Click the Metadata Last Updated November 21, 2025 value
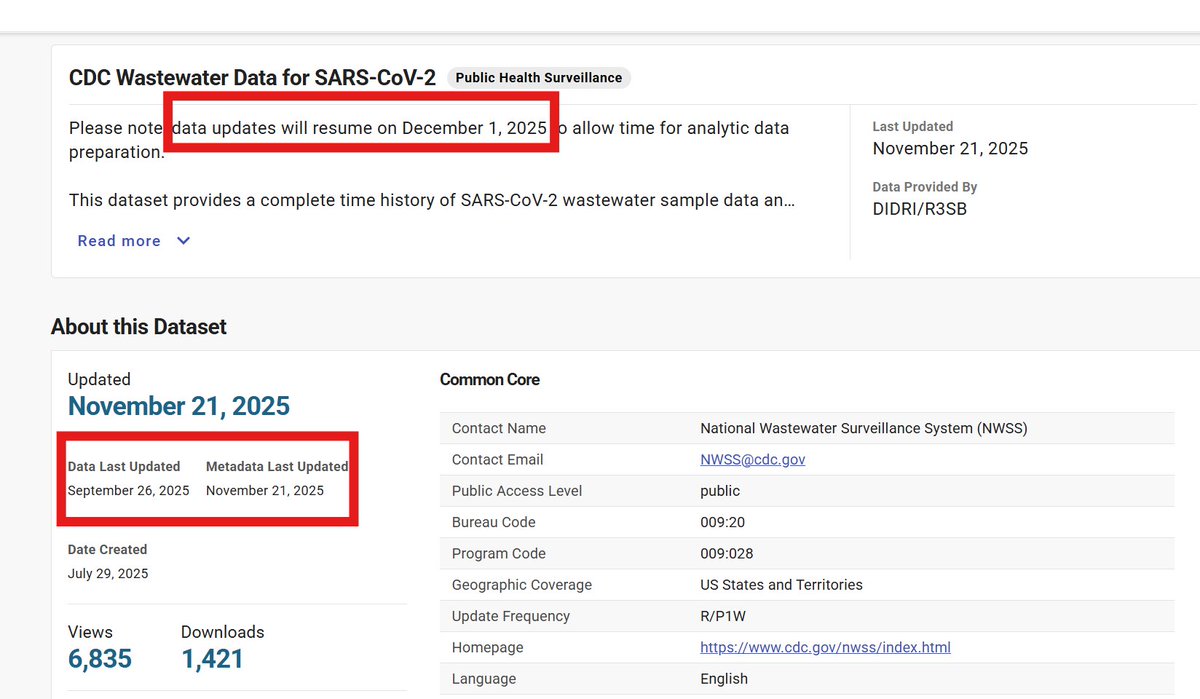The width and height of the screenshot is (1200, 699). [265, 491]
